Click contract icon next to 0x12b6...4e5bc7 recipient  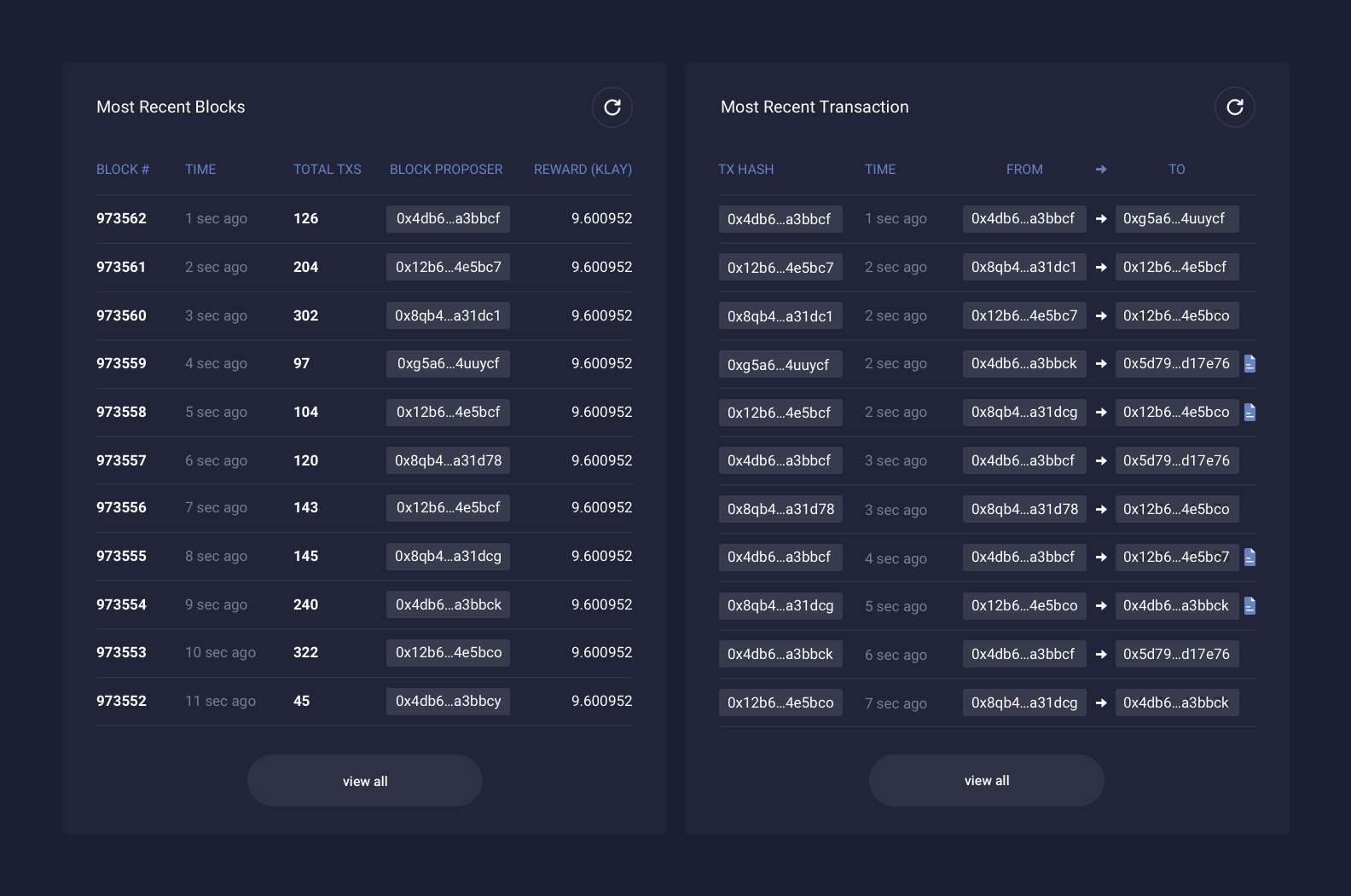(1250, 558)
